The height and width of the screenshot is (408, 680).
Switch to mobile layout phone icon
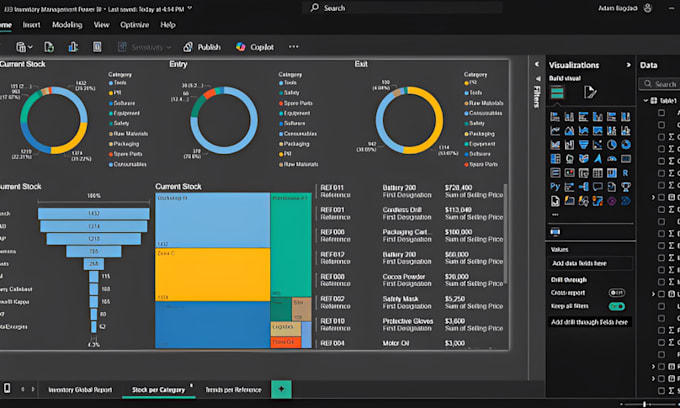(7, 388)
